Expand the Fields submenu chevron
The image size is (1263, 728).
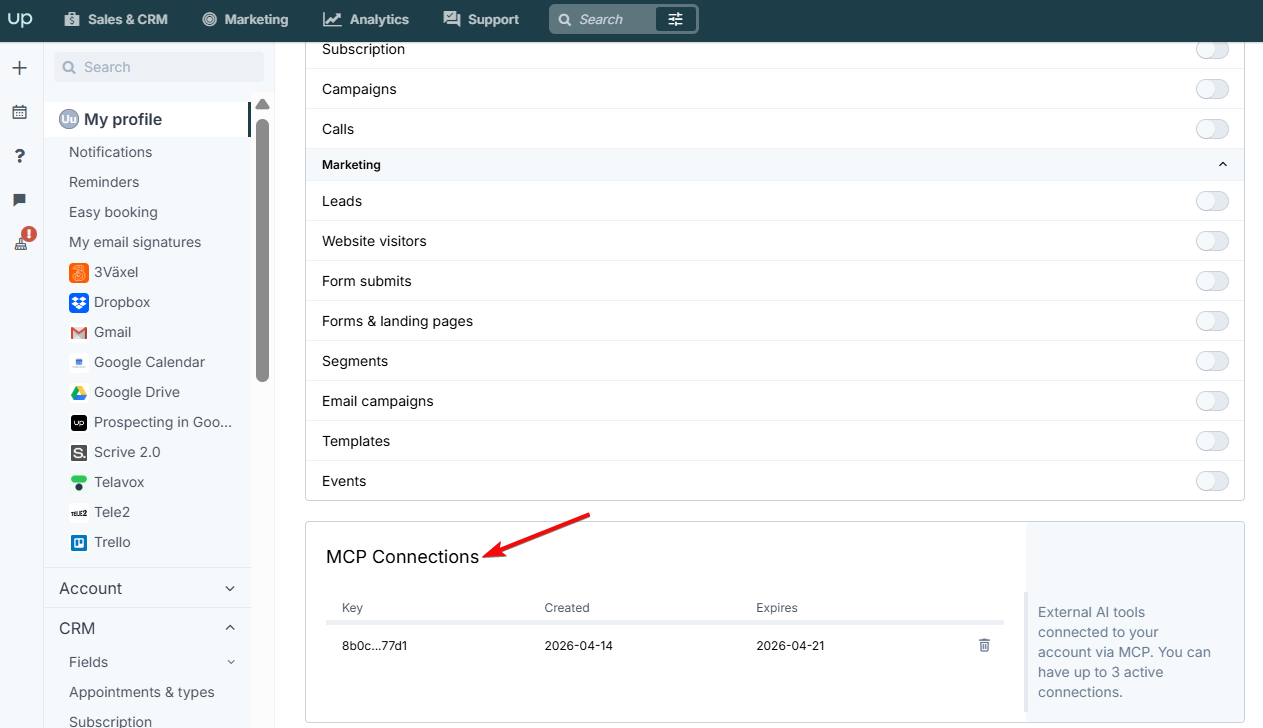(231, 662)
